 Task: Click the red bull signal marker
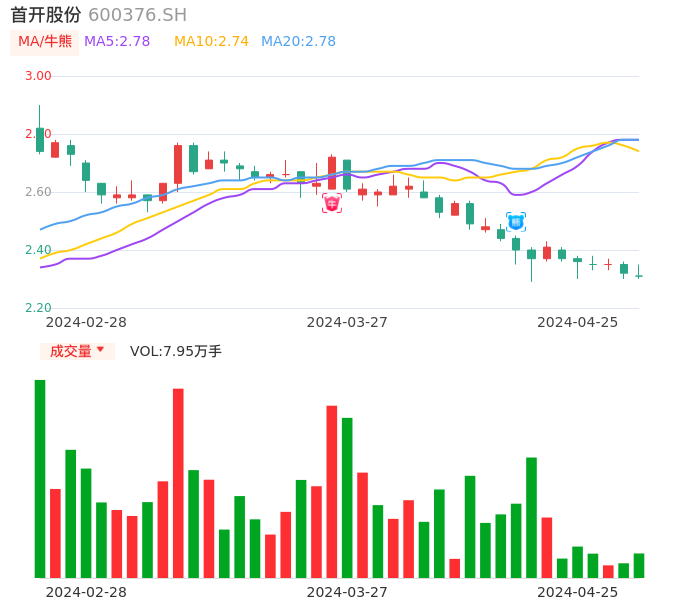(x=332, y=203)
